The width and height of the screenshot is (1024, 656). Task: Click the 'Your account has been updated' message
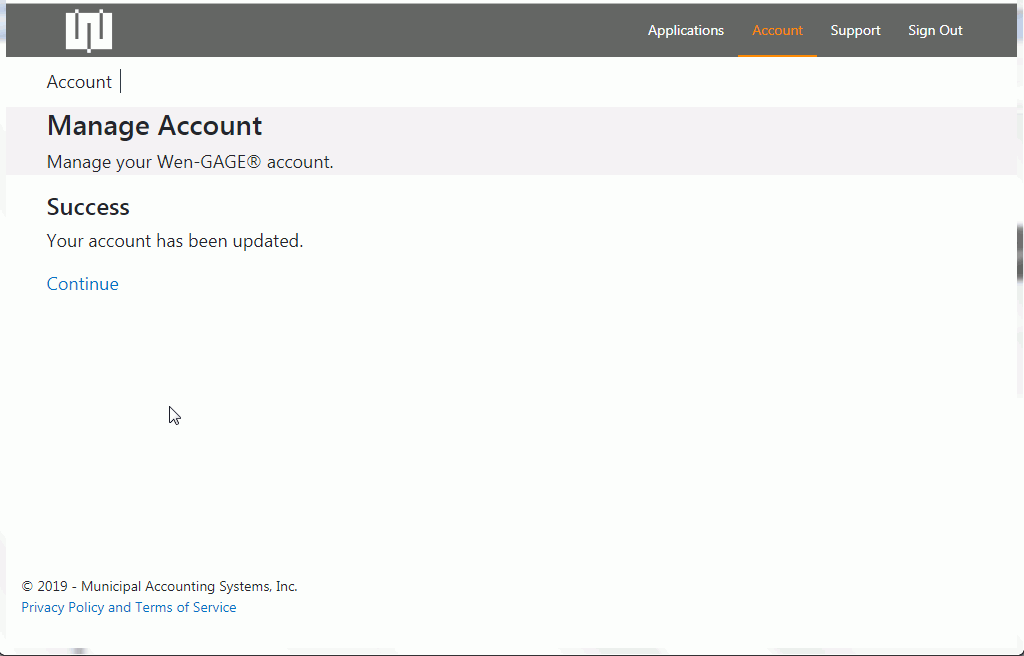(175, 241)
